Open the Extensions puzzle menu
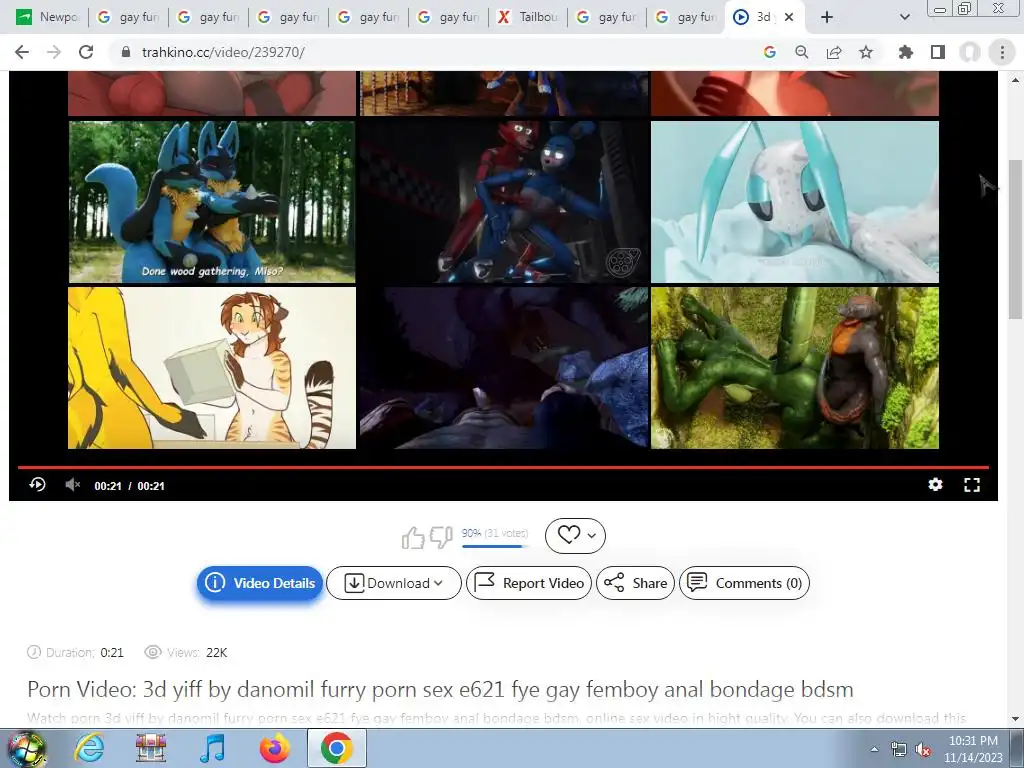This screenshot has width=1024, height=768. [906, 52]
